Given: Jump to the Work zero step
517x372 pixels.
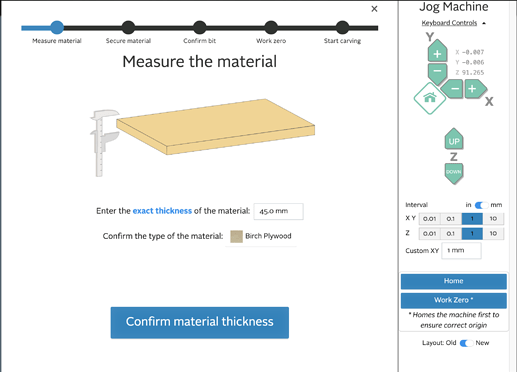Looking at the screenshot, I should 271,32.
